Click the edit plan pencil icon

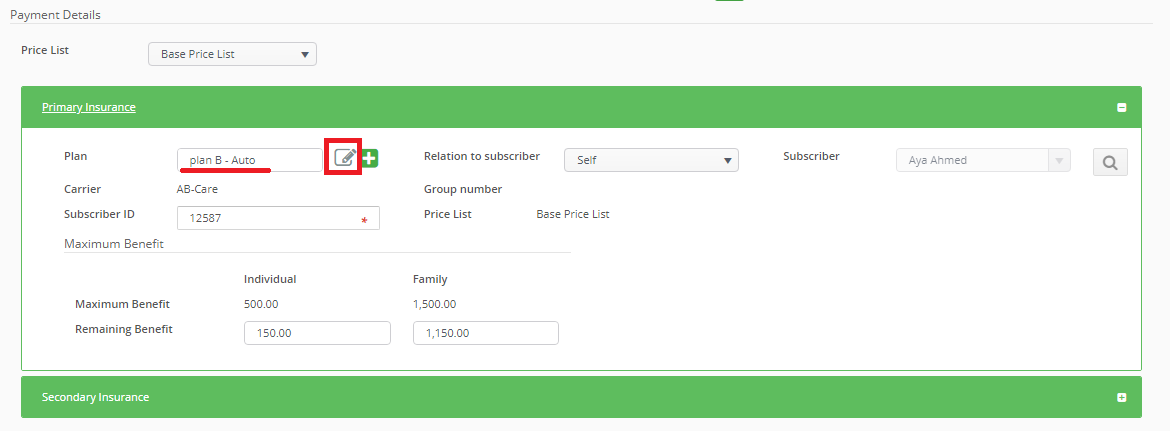pyautogui.click(x=345, y=158)
